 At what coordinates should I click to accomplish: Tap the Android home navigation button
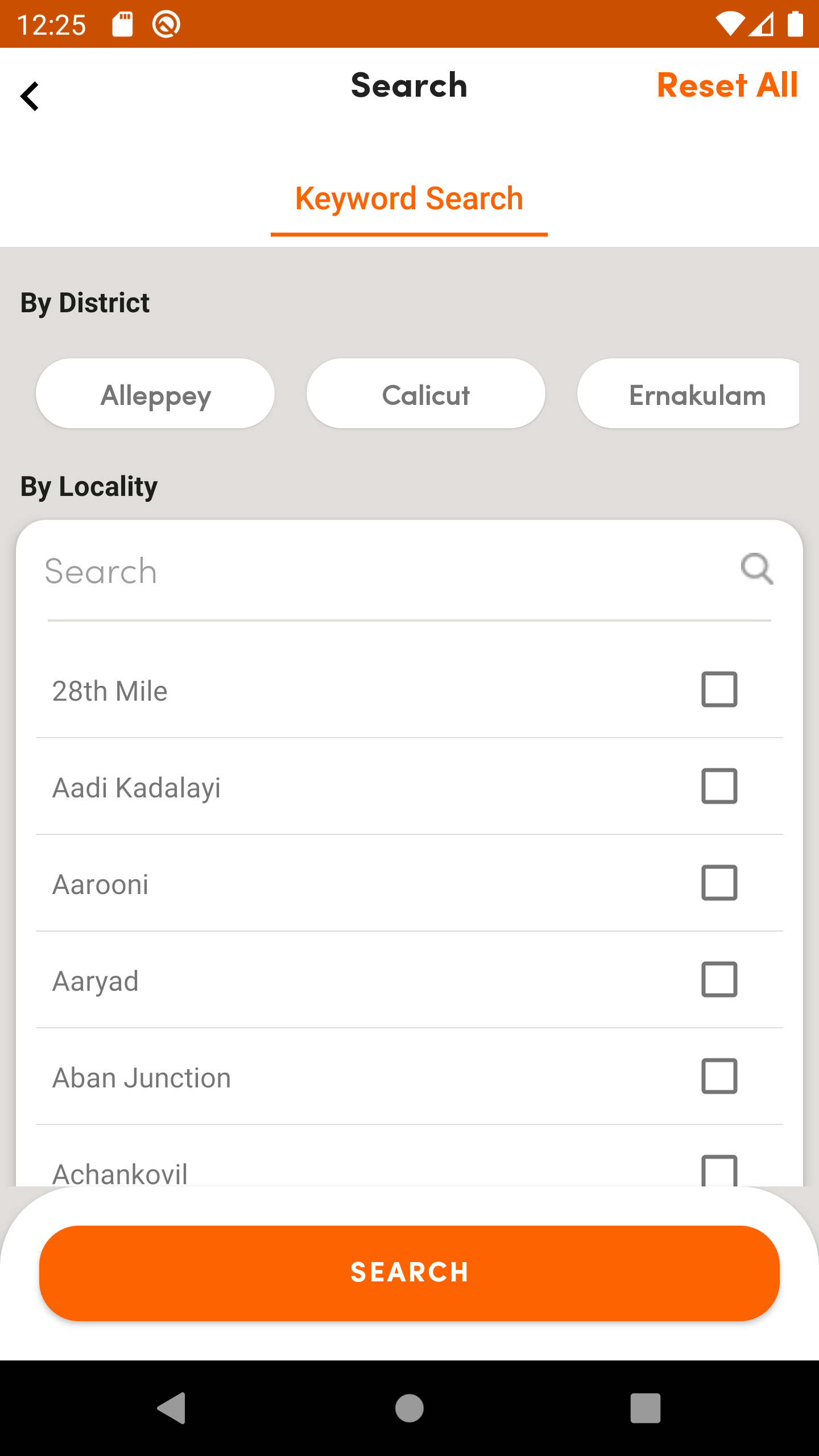tap(409, 1408)
